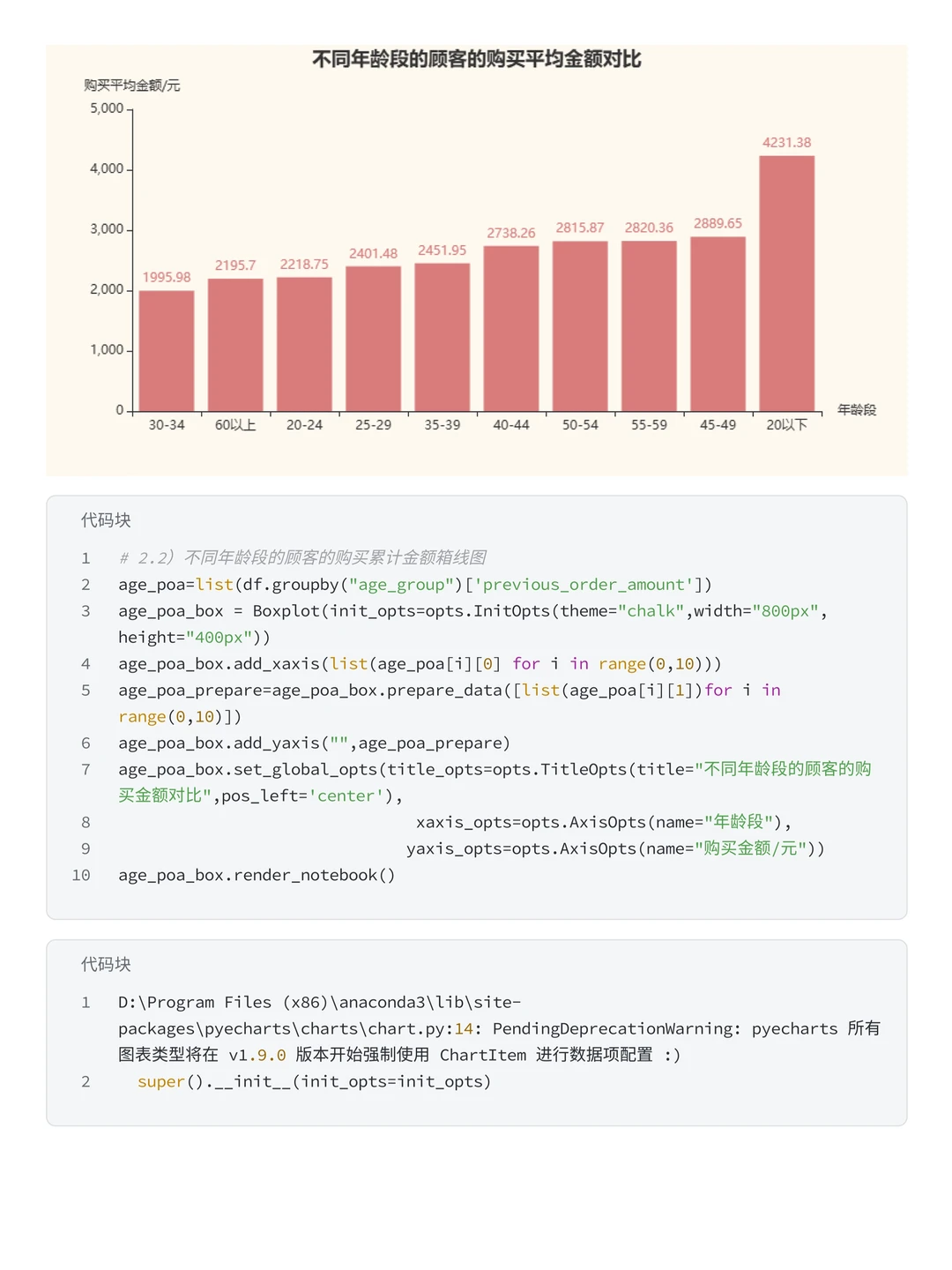Viewport: 952px width, 1270px height.
Task: Click the y-axis tick 1,000
Action: [x=107, y=350]
